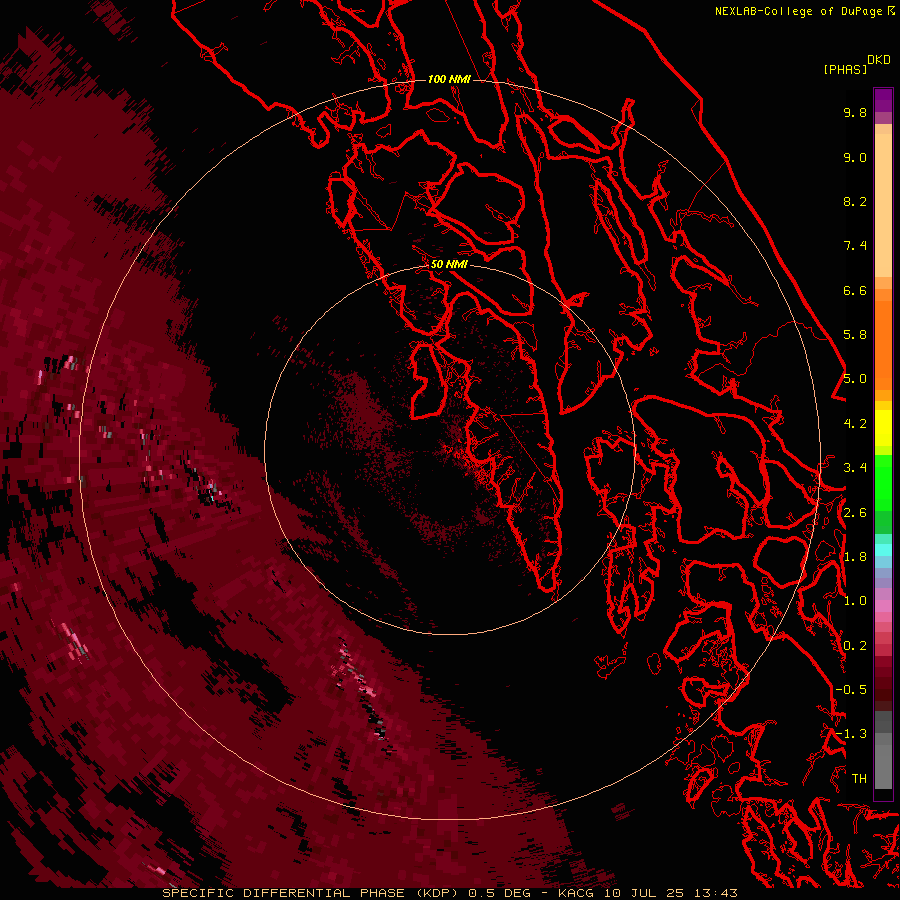The height and width of the screenshot is (900, 900).
Task: Click the 5.8 legend value
Action: click(855, 335)
